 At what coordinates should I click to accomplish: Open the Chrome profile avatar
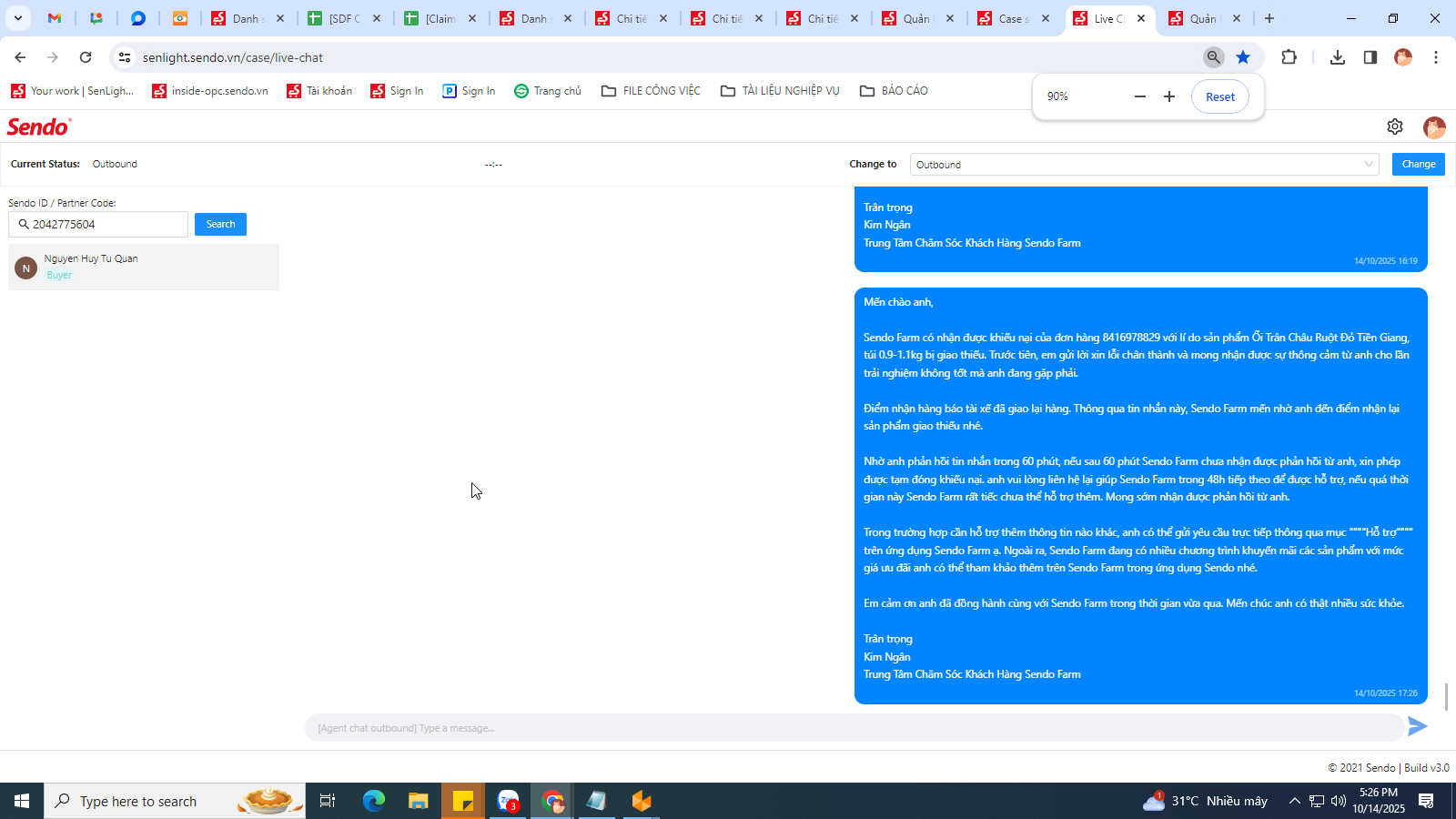coord(1403,57)
